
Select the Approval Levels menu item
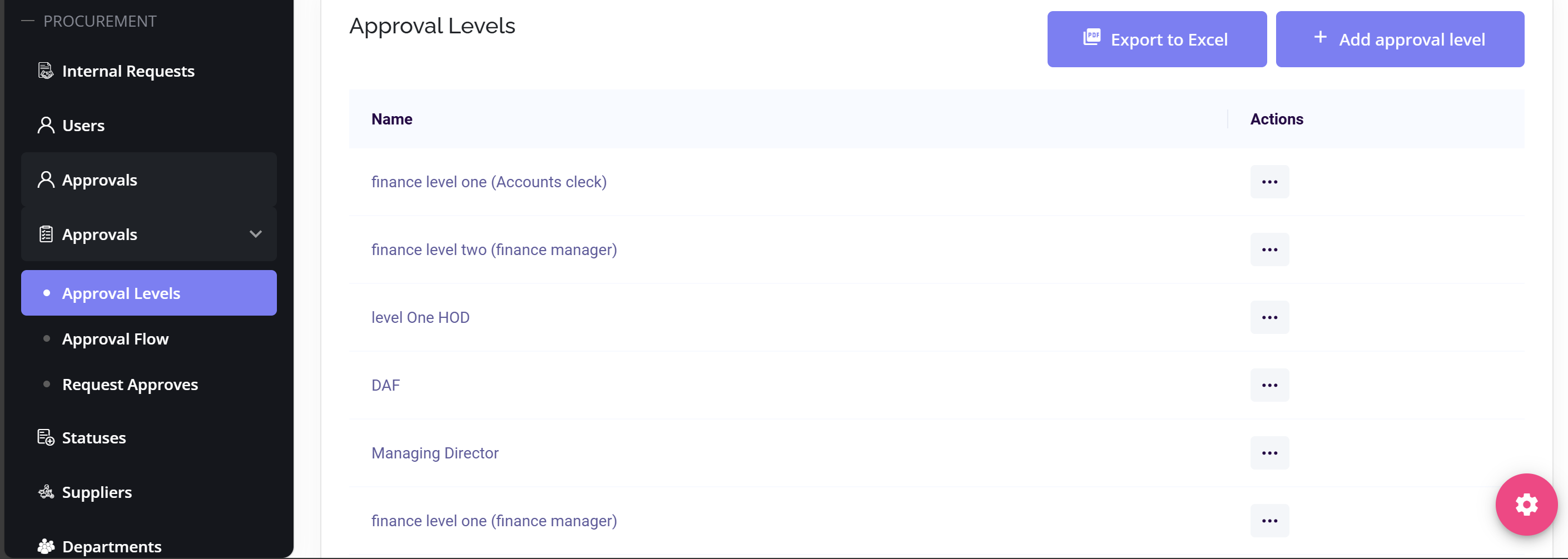click(x=121, y=293)
